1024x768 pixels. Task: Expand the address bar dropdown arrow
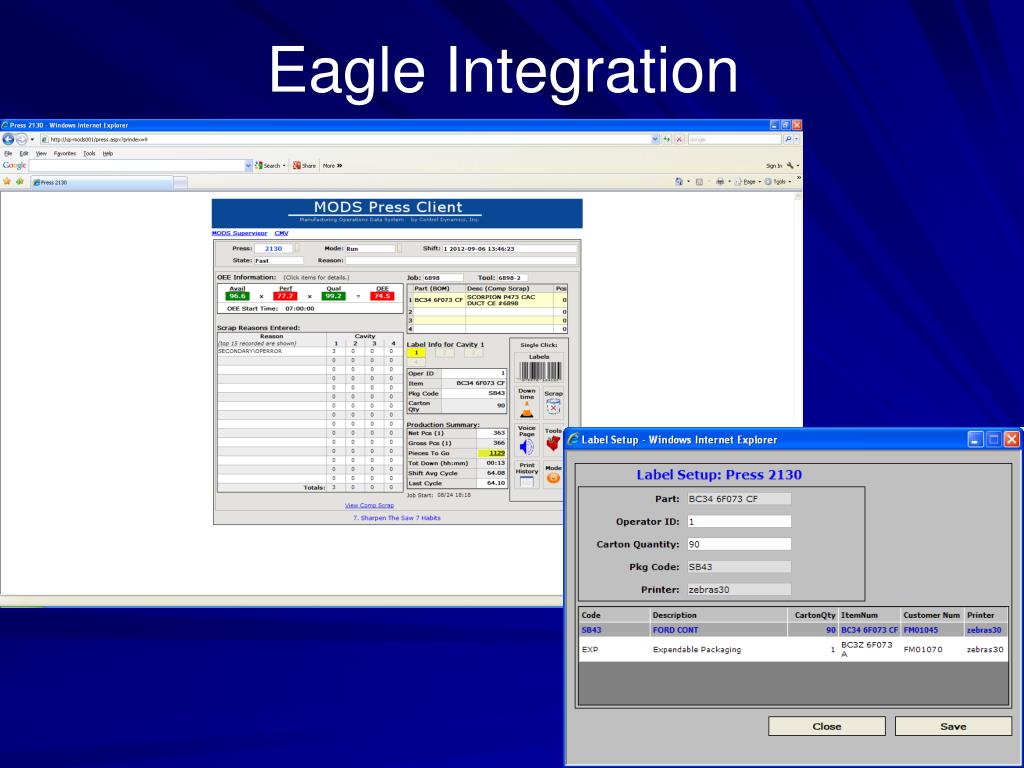[x=655, y=139]
